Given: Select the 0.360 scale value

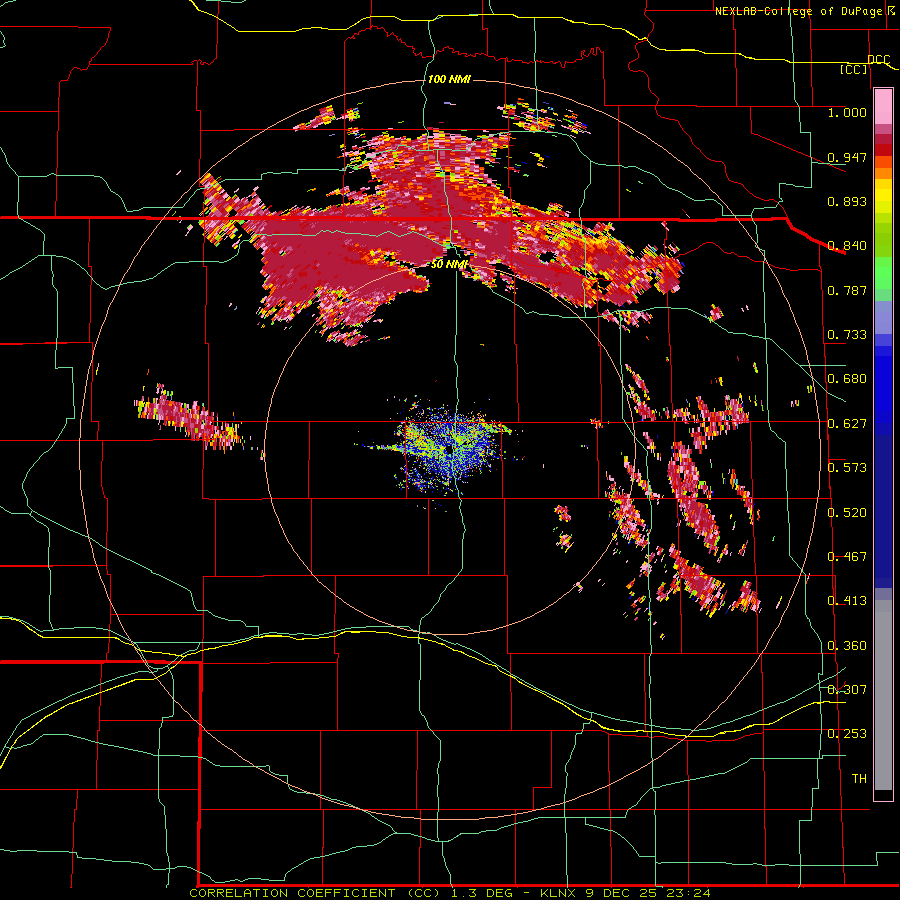Looking at the screenshot, I should [847, 646].
